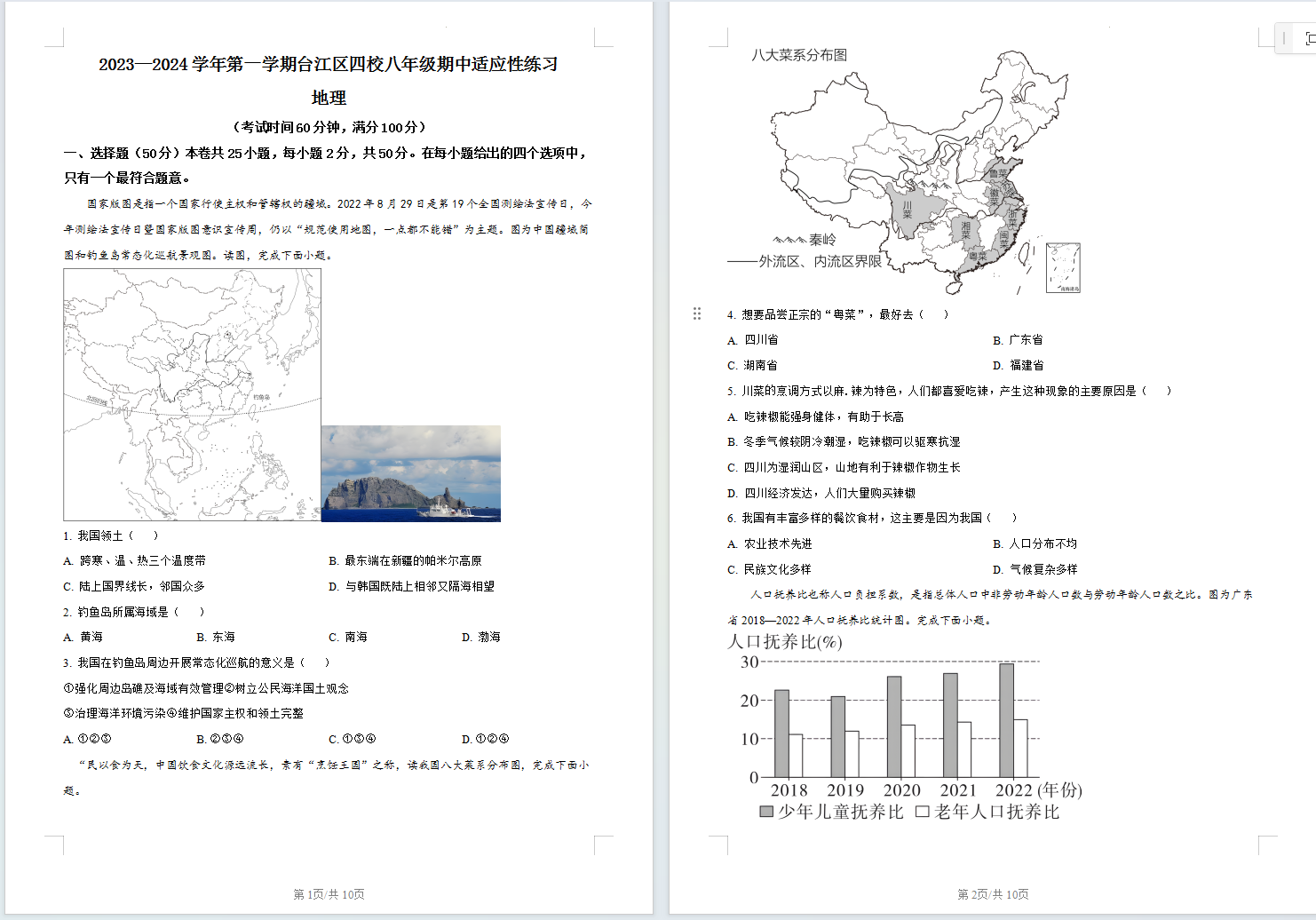
Task: Click option 'B. 广东省'
Action: [x=1018, y=340]
